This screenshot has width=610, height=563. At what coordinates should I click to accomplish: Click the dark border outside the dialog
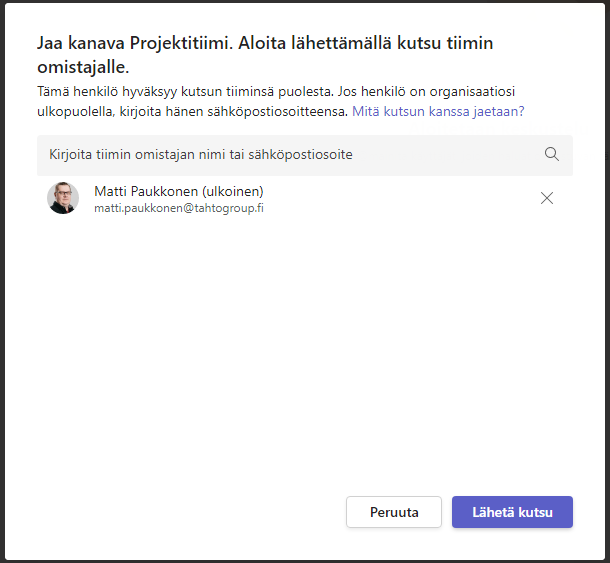click(2, 280)
